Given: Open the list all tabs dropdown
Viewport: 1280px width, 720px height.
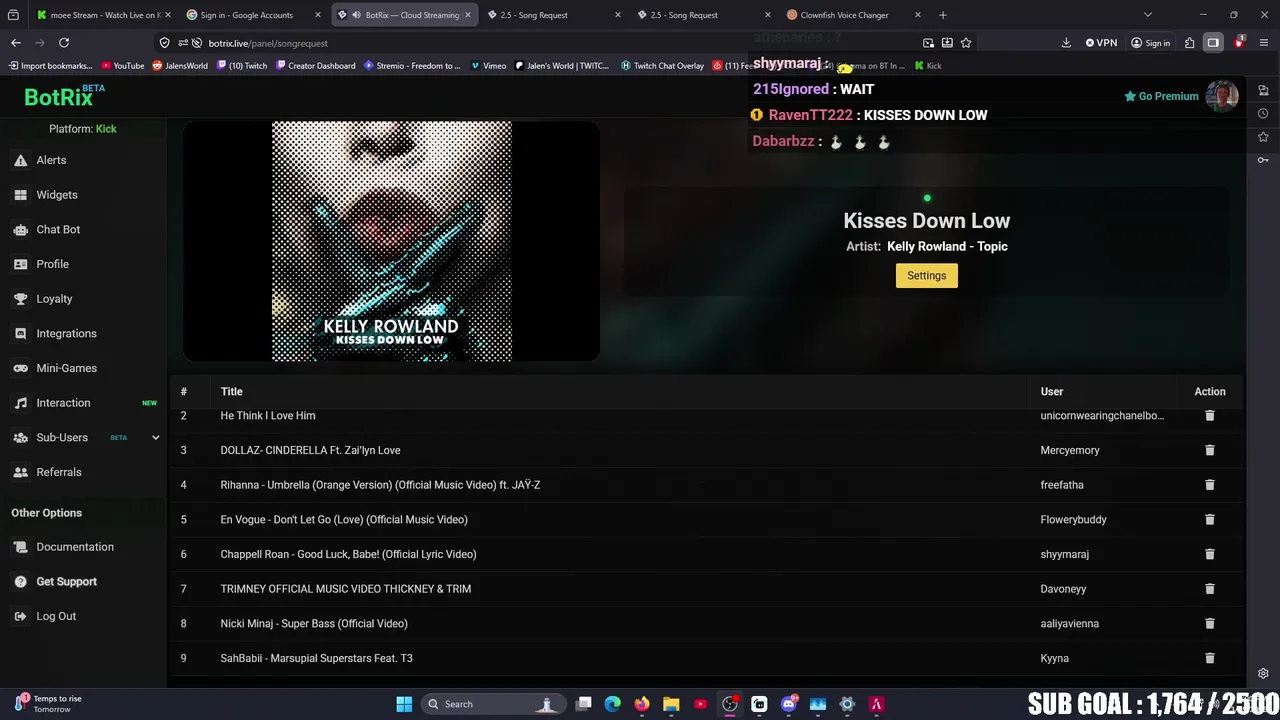Looking at the screenshot, I should (1147, 15).
